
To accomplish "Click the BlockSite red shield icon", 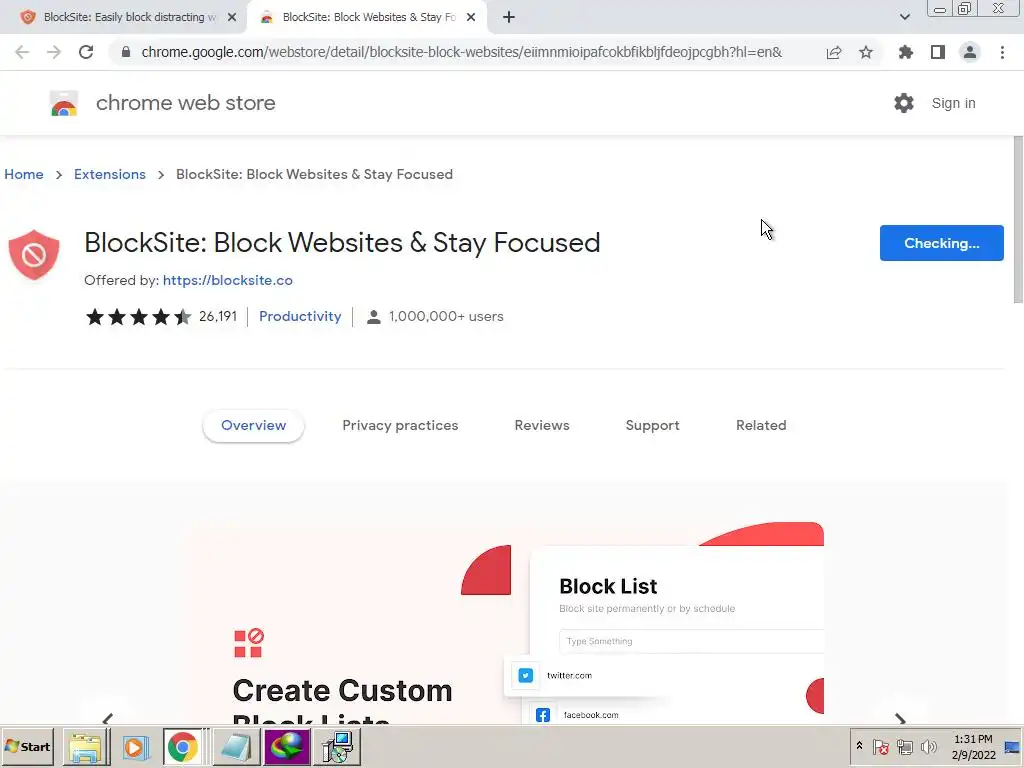I will tap(34, 255).
